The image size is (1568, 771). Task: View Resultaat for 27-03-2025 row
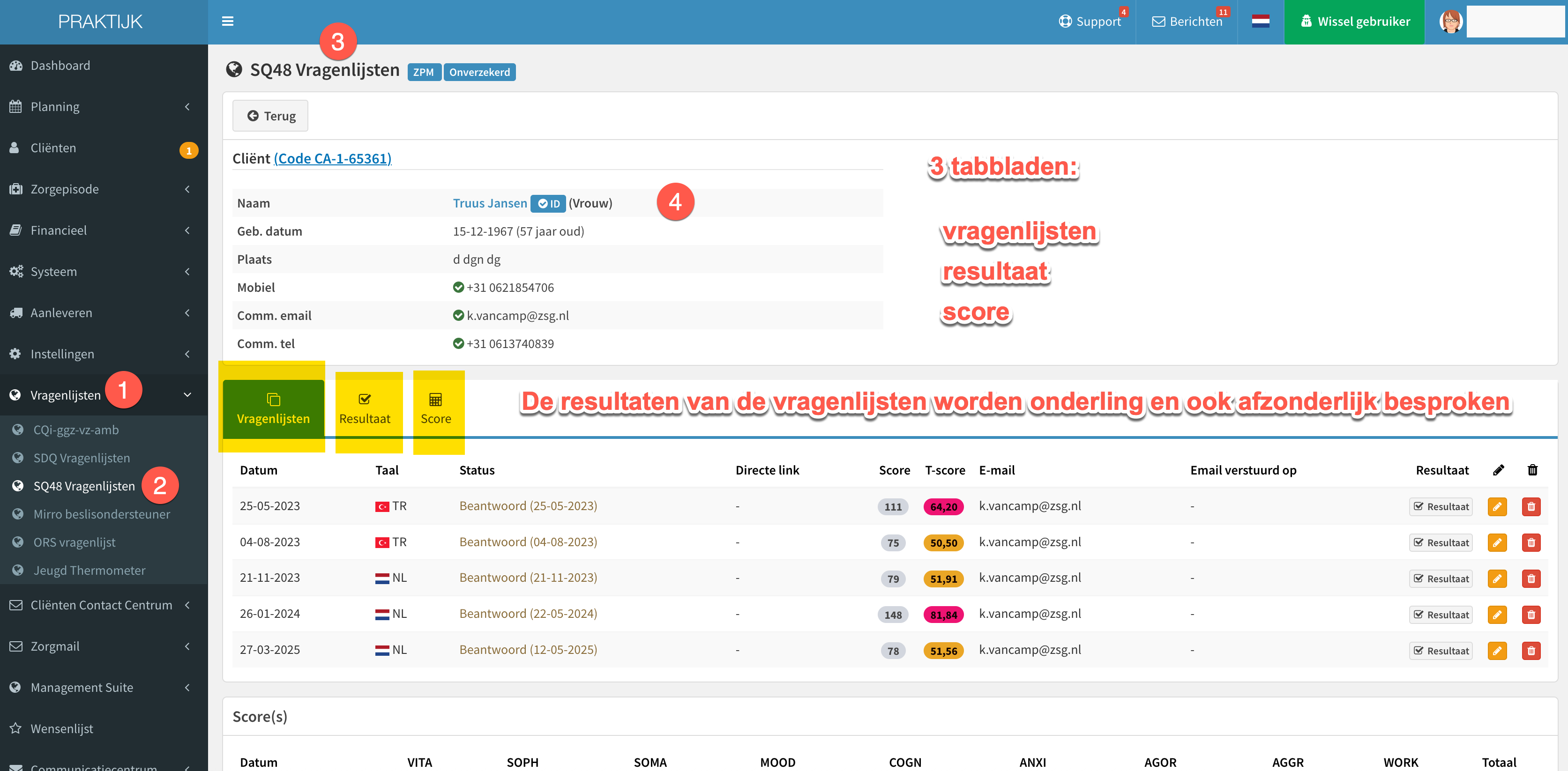1441,651
